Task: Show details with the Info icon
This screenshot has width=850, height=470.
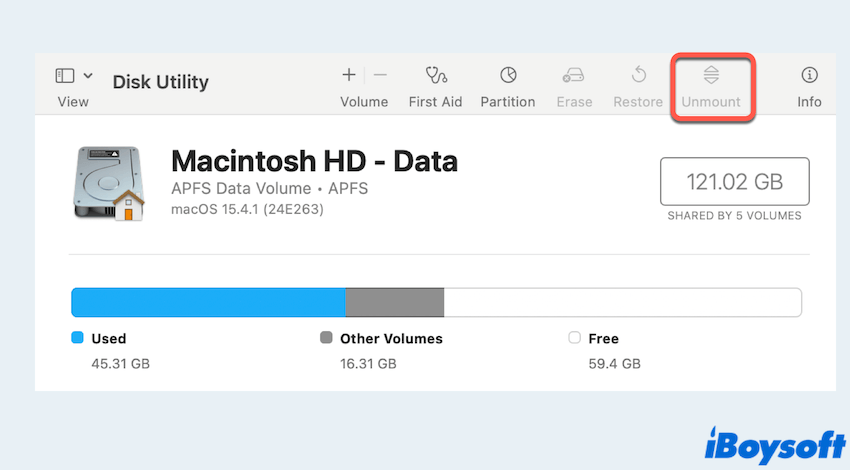Action: click(809, 75)
